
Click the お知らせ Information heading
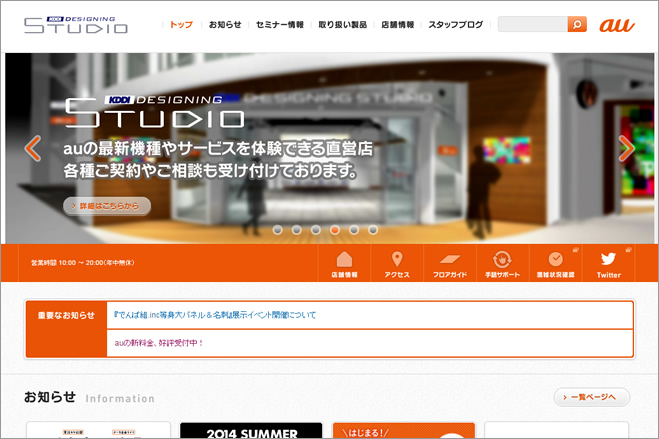click(89, 397)
